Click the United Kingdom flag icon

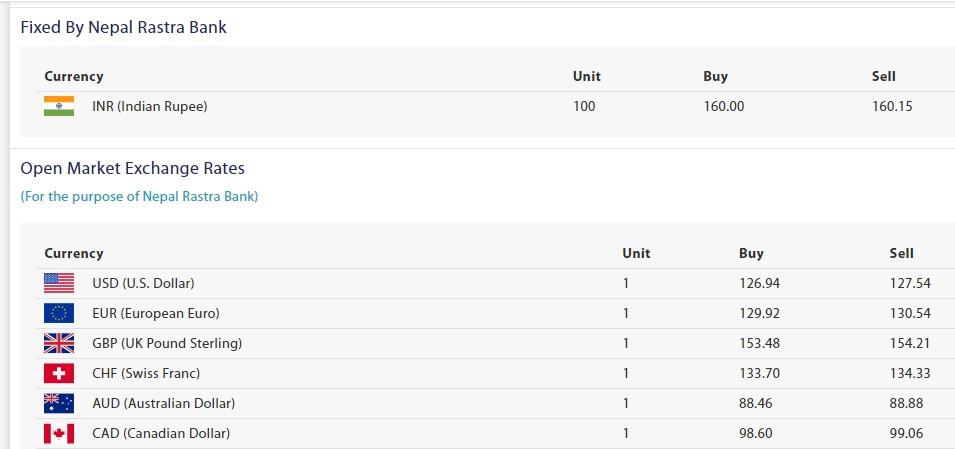(x=59, y=344)
